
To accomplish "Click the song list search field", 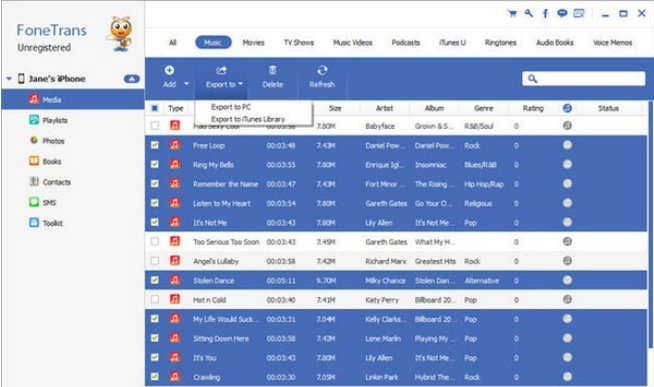I will tap(584, 78).
